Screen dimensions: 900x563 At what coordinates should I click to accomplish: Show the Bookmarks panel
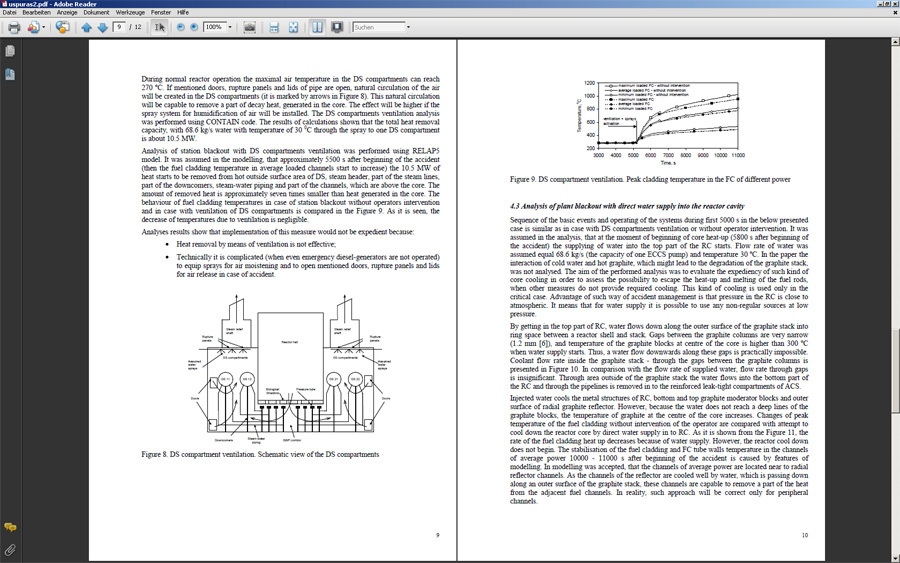click(x=10, y=74)
